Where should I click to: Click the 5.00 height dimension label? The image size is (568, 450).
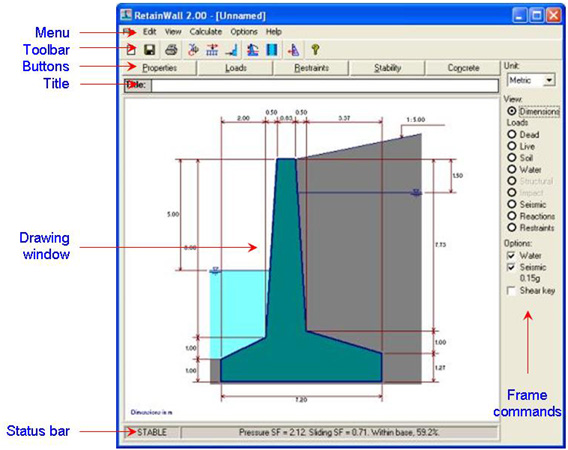pyautogui.click(x=173, y=214)
